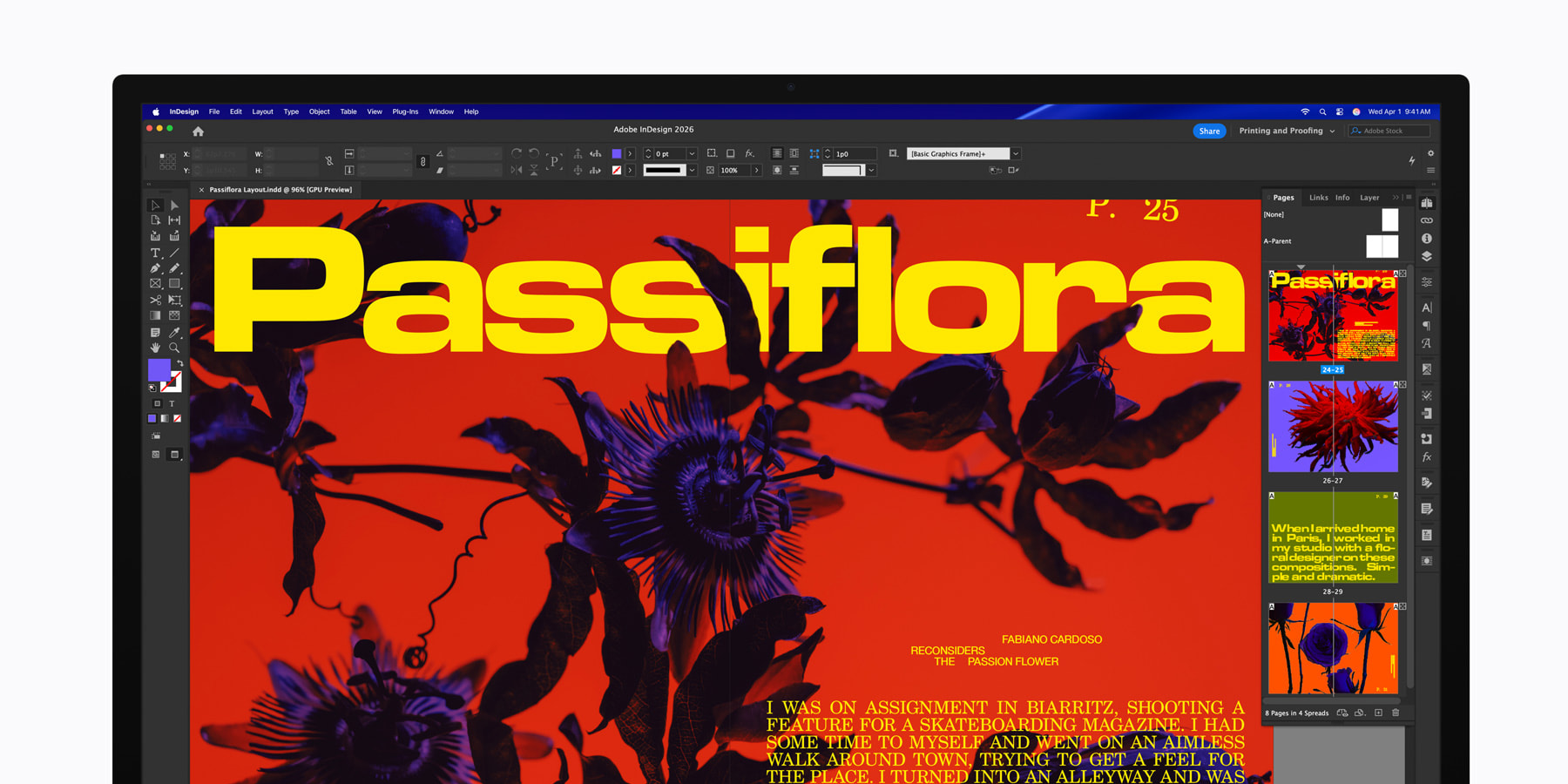Select the Hand tool
Image resolution: width=1568 pixels, height=784 pixels.
(x=155, y=348)
